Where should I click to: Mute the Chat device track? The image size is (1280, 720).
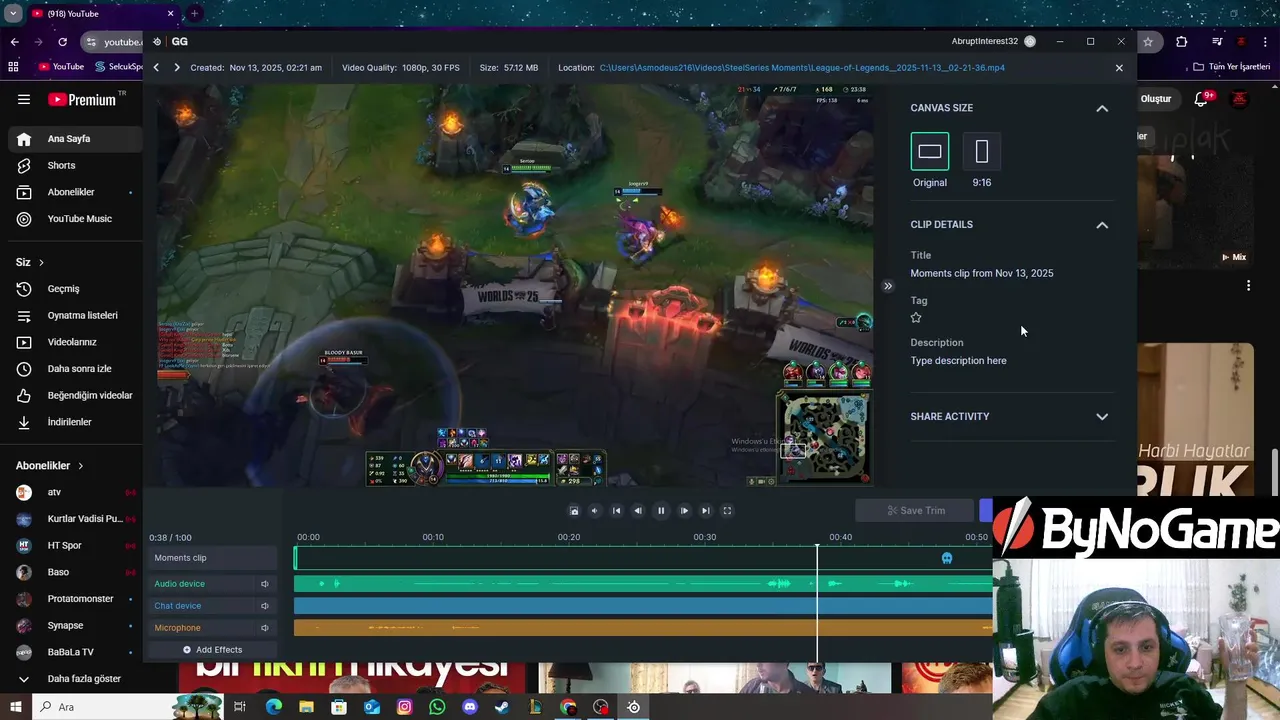(x=265, y=606)
